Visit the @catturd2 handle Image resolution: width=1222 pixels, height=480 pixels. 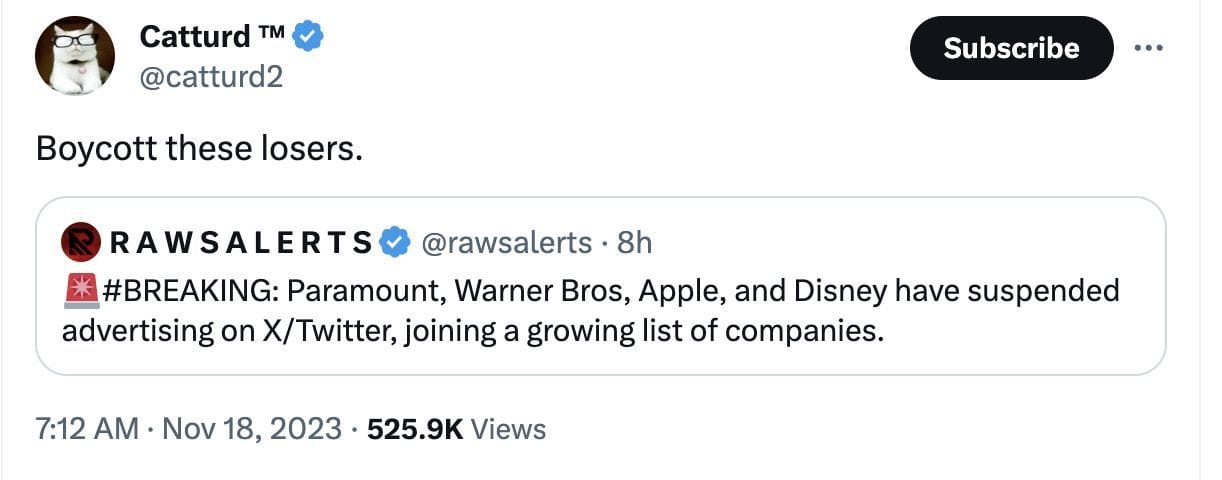pos(210,74)
